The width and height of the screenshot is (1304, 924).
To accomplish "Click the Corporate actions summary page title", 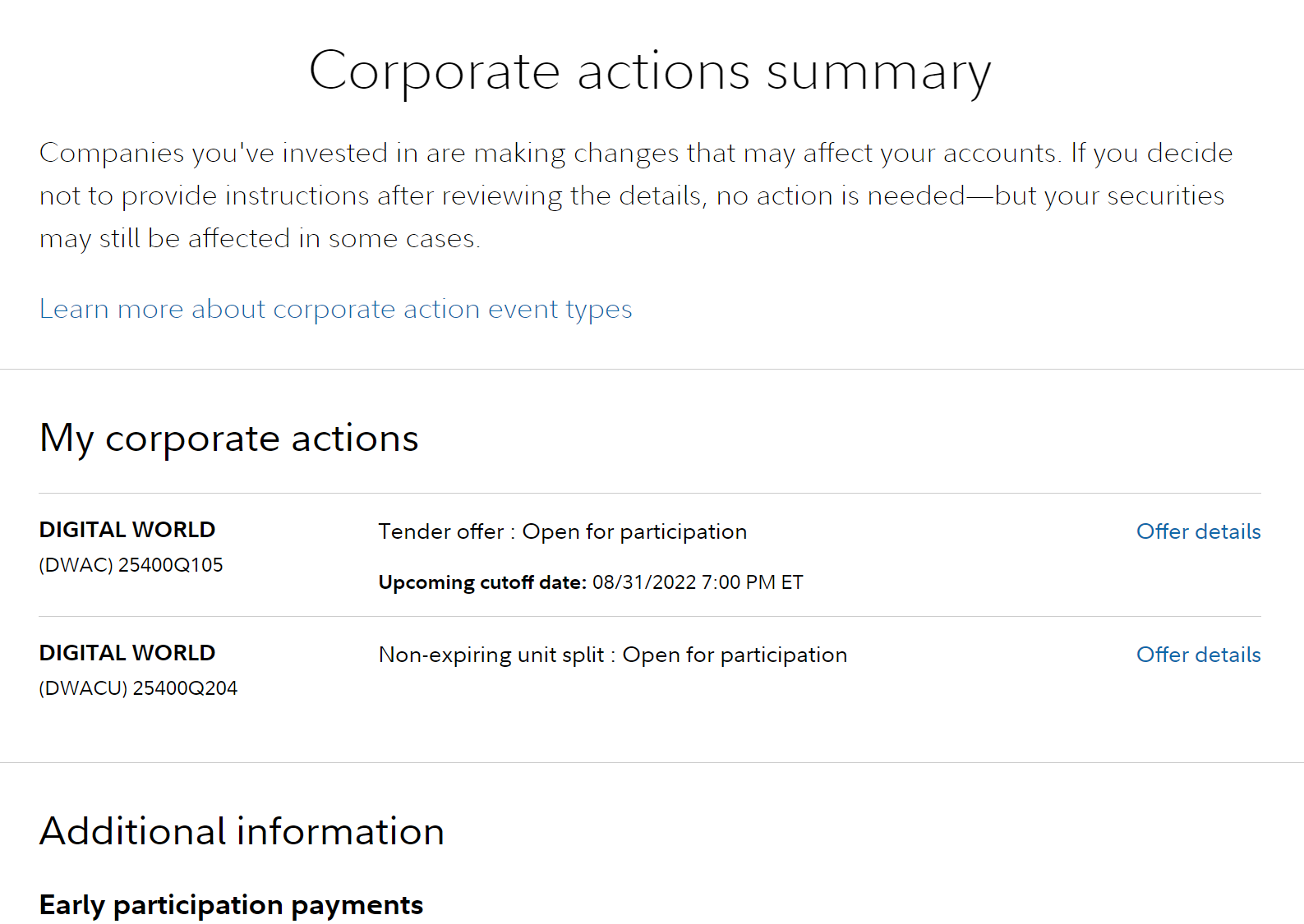I will point(650,72).
